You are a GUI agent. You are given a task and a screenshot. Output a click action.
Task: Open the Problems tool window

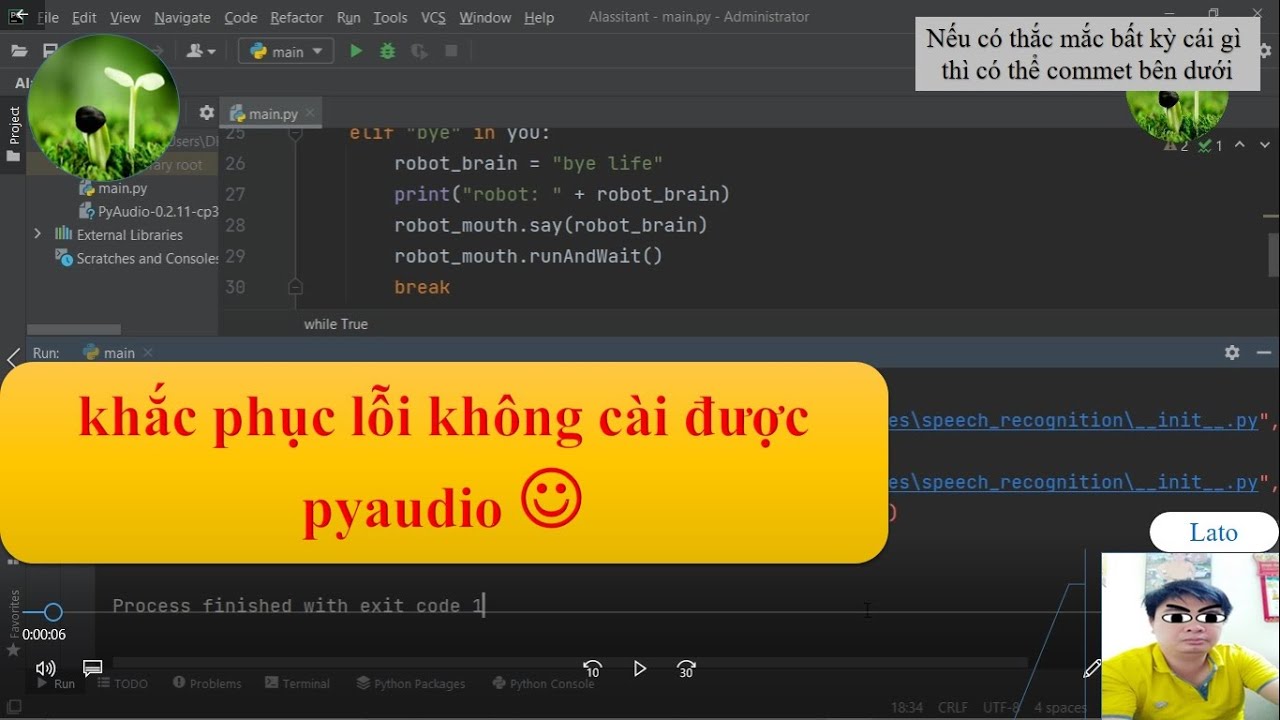click(x=207, y=684)
